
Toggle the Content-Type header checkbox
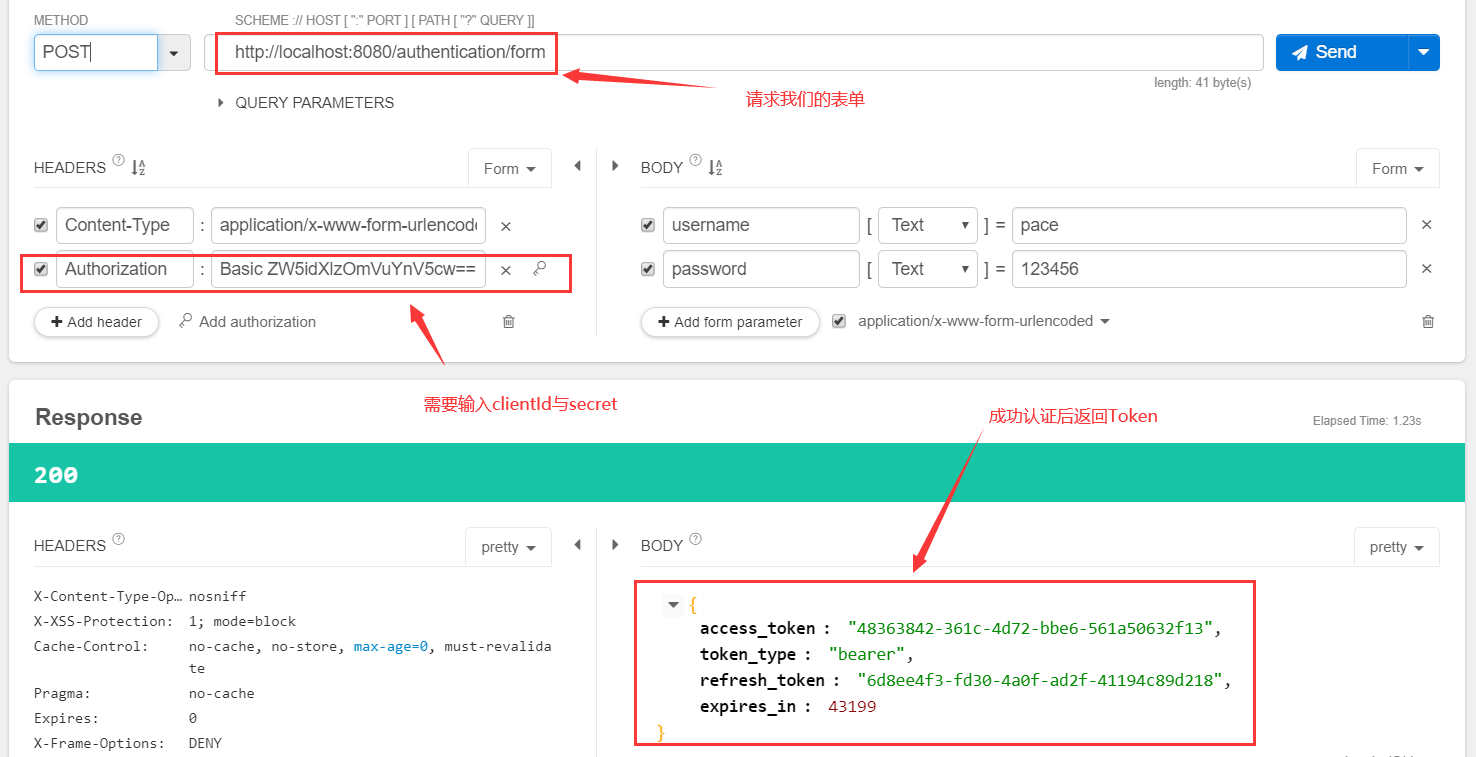pyautogui.click(x=41, y=225)
